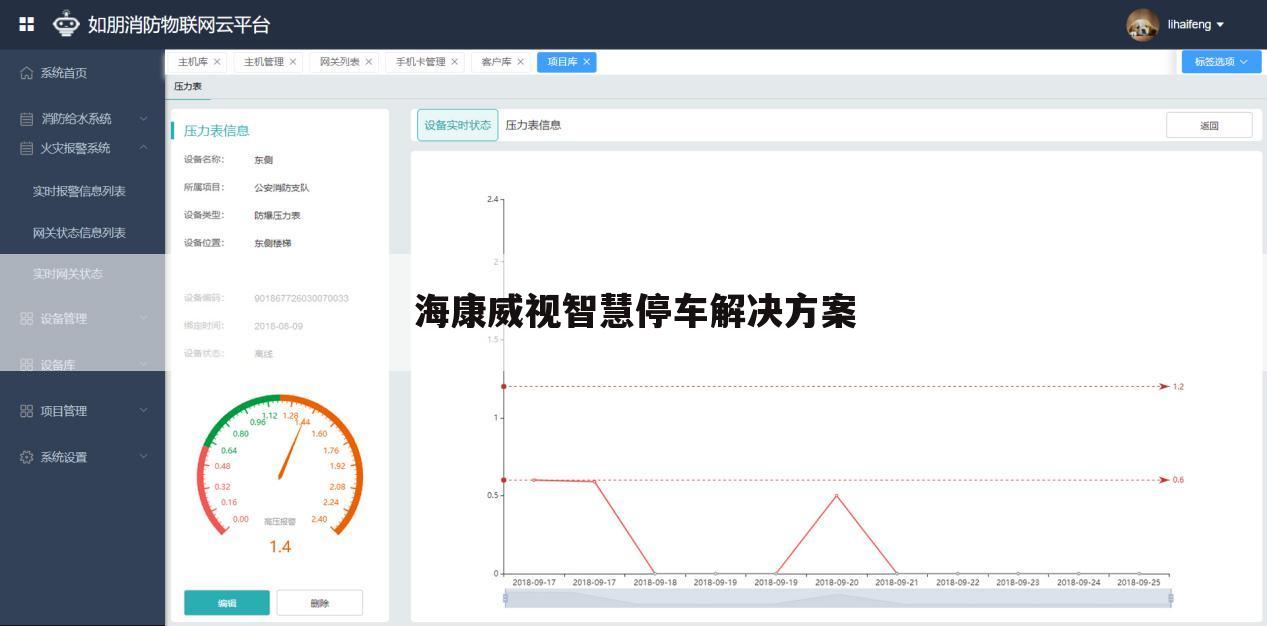The height and width of the screenshot is (626, 1267).
Task: Click the bind date 2018-05-09
Action: tap(278, 326)
